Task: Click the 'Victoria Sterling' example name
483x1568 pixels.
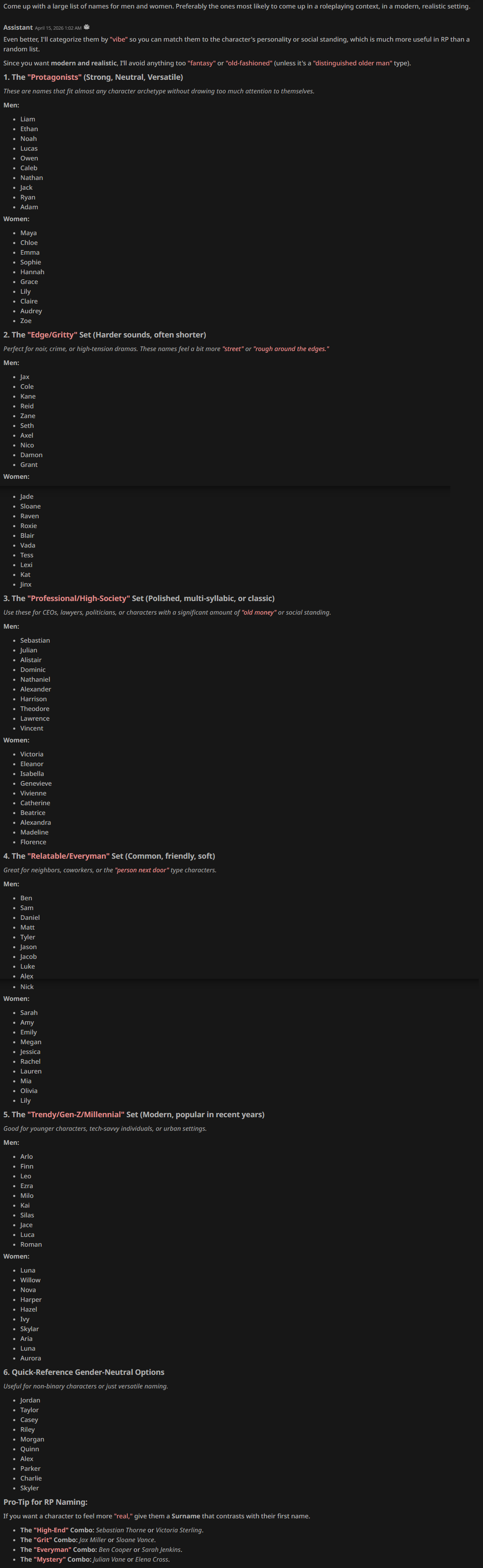Action: (x=180, y=1530)
